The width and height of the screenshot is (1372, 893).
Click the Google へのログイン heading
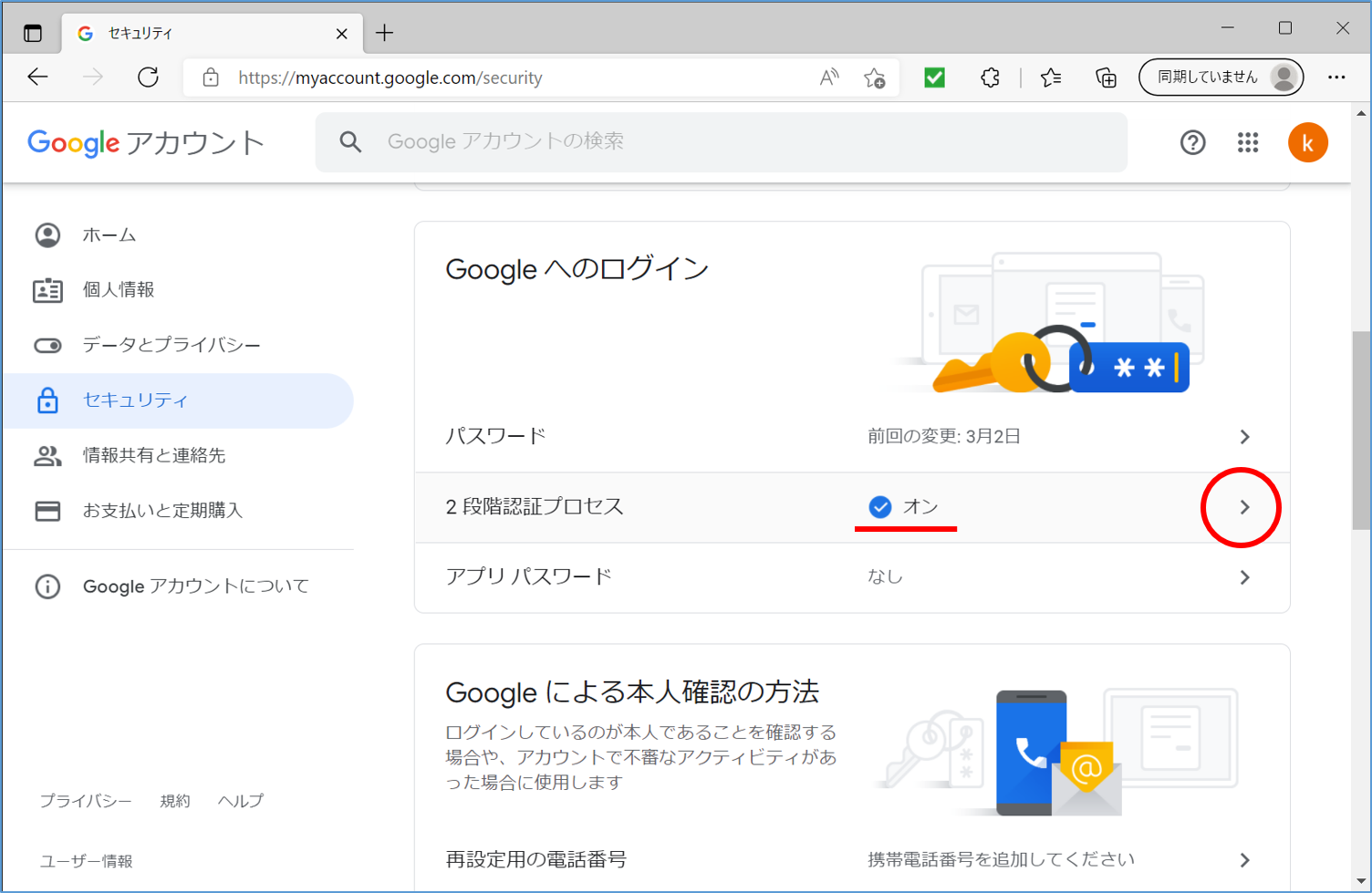(577, 269)
